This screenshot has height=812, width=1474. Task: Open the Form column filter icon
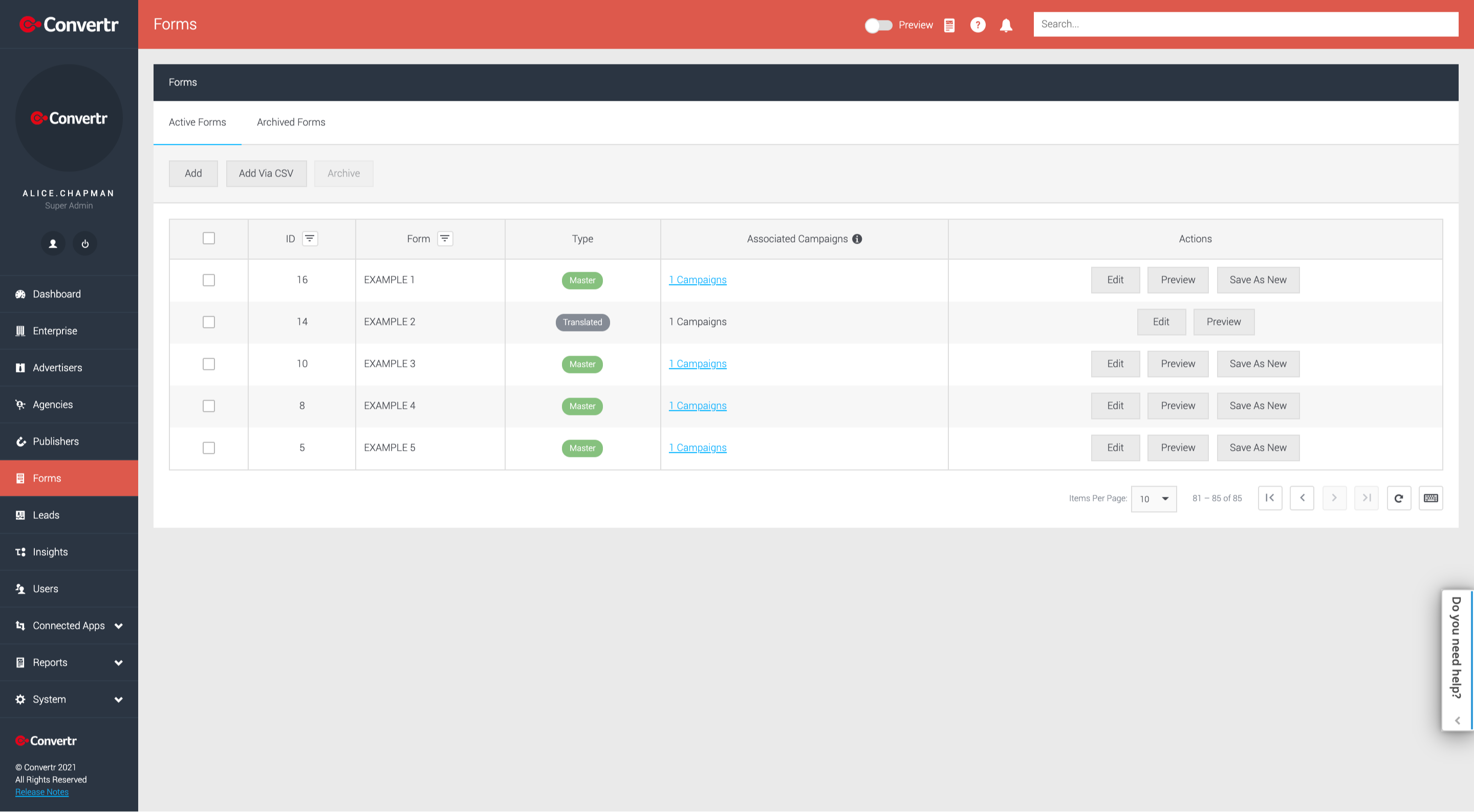445,238
